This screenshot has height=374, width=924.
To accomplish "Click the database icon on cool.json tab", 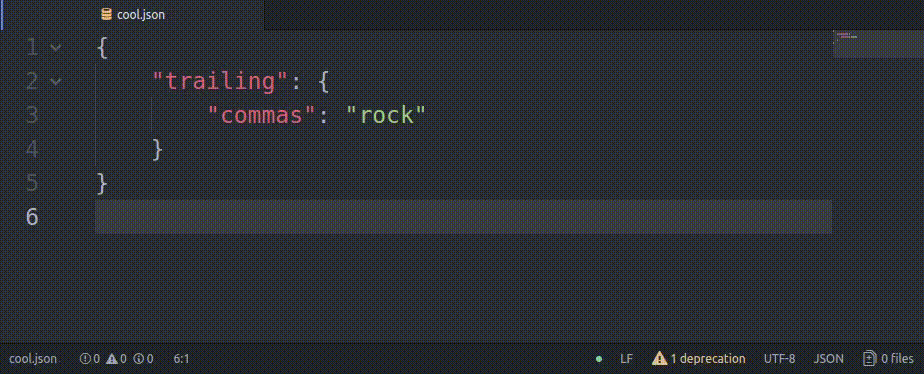I will pyautogui.click(x=107, y=15).
